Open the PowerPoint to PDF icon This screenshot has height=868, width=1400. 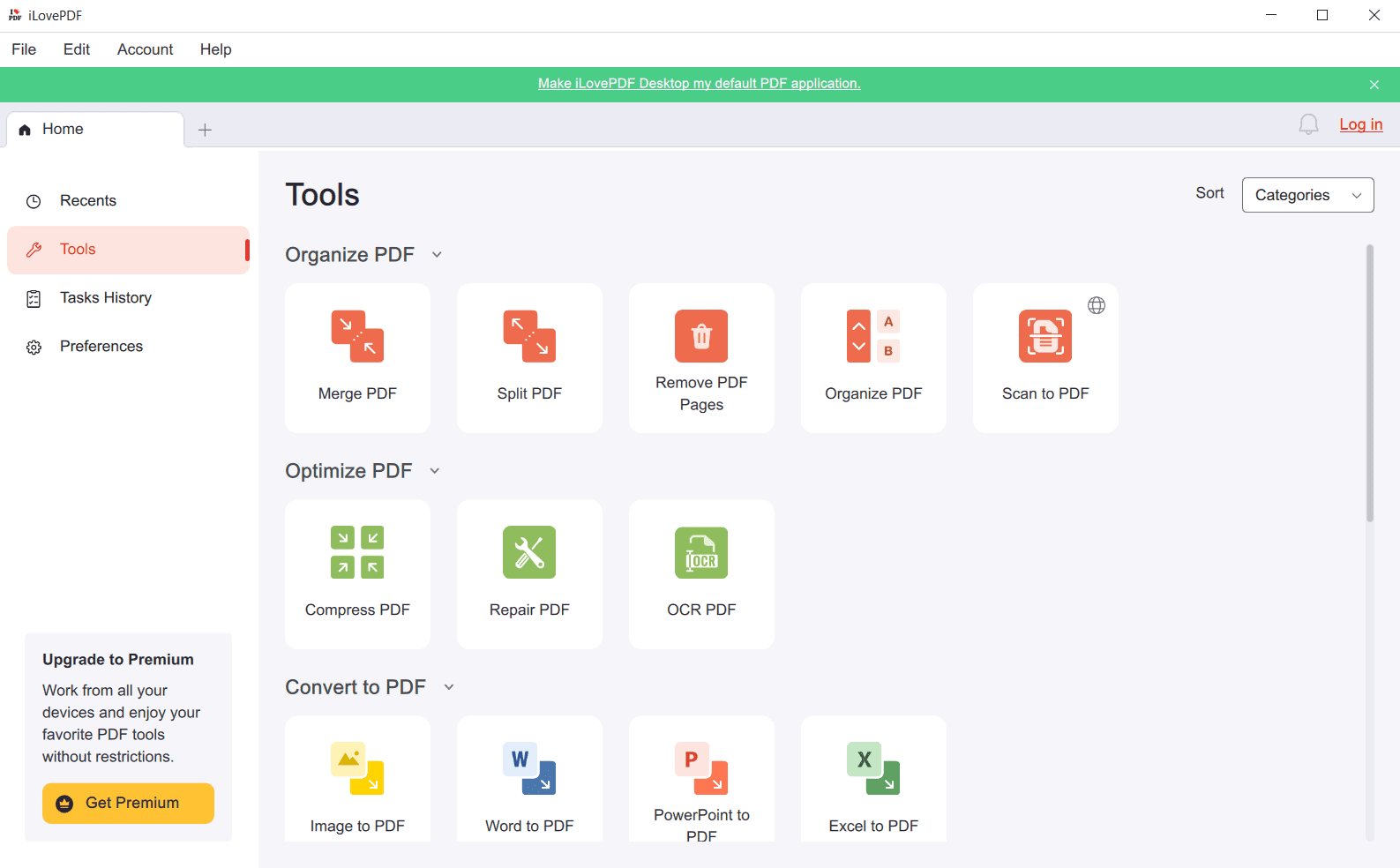(701, 768)
